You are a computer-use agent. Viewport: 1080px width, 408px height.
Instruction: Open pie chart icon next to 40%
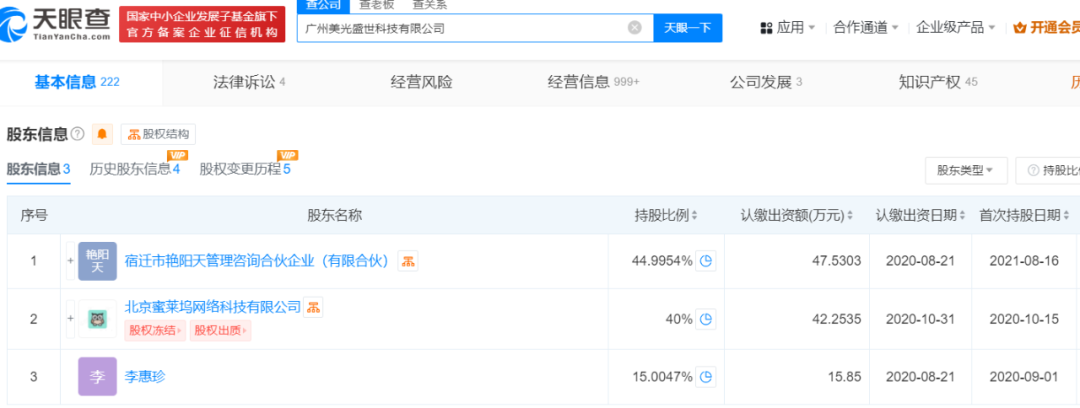click(x=705, y=319)
